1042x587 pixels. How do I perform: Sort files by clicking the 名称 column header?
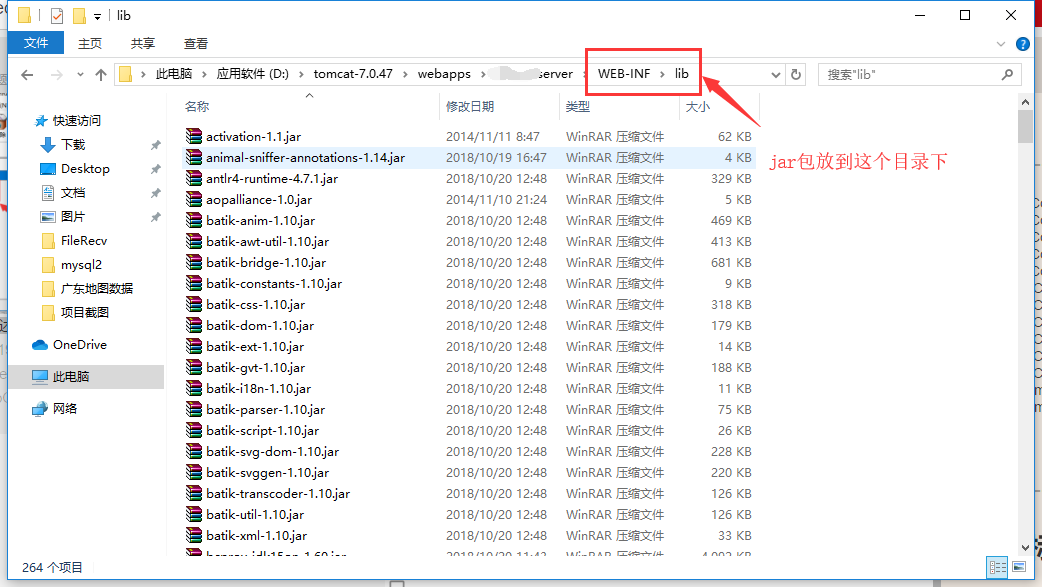coord(199,107)
